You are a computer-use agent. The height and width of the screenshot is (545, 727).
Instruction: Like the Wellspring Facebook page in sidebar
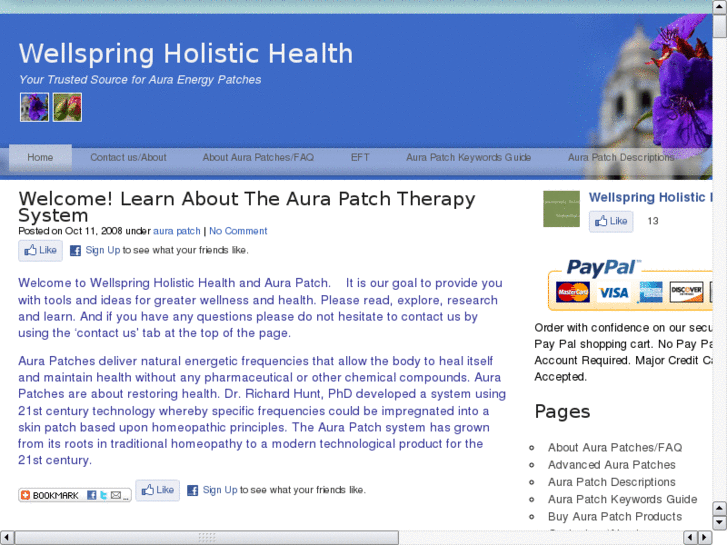click(x=611, y=221)
